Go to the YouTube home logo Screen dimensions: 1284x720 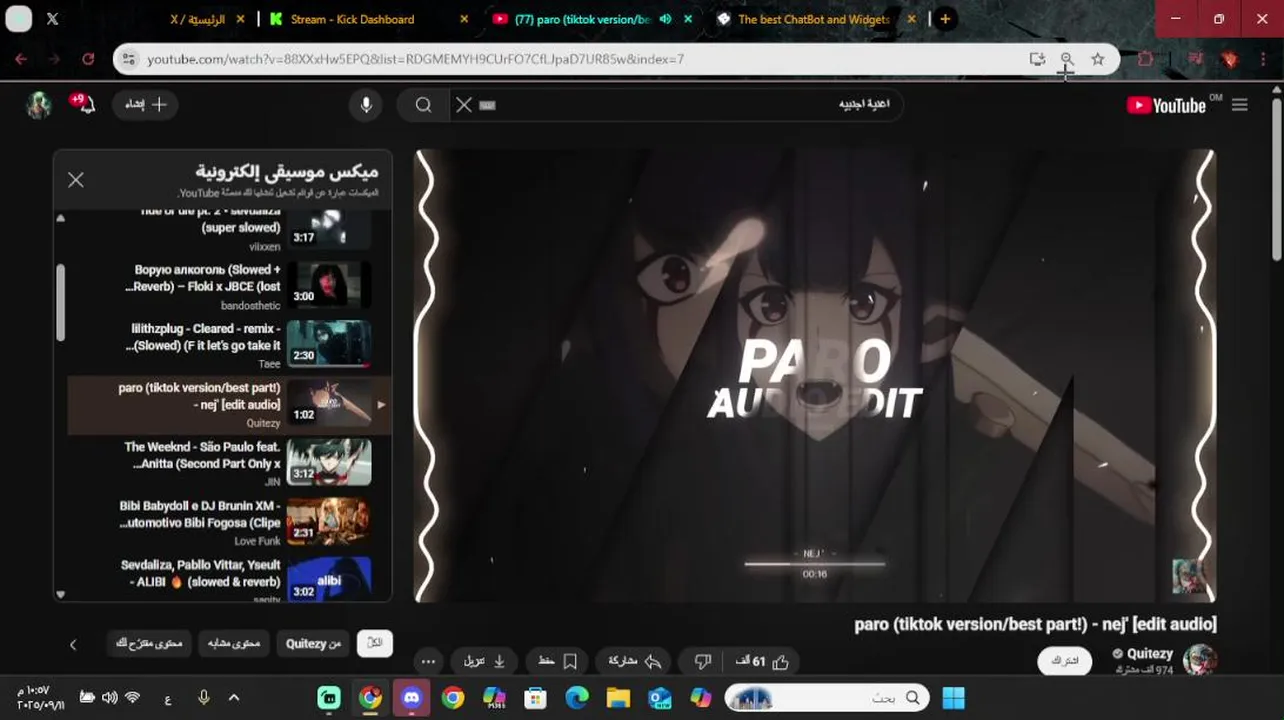1167,105
